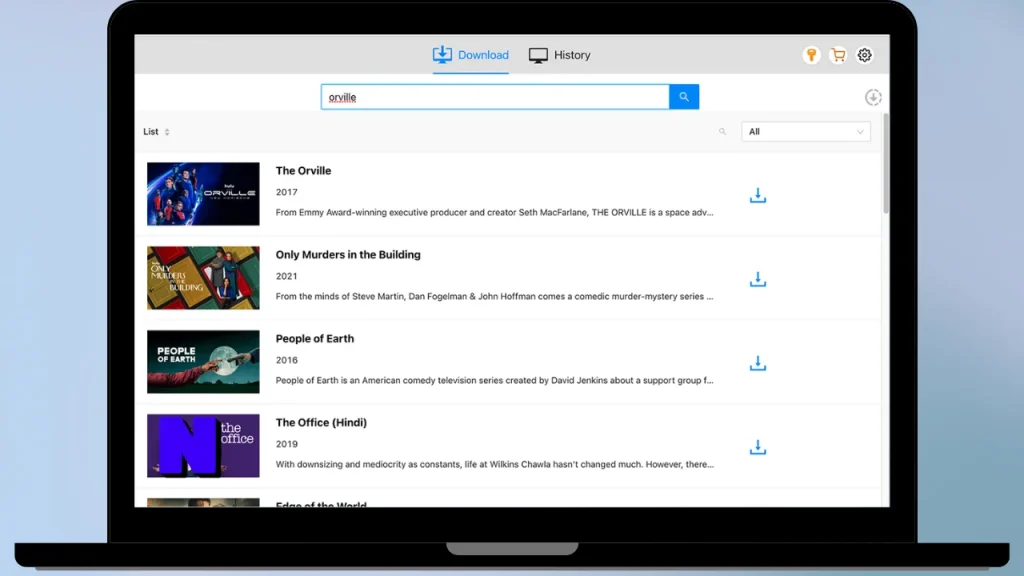Click description starting 'From Emmy Award-winning'
This screenshot has height=576, width=1024.
(494, 212)
